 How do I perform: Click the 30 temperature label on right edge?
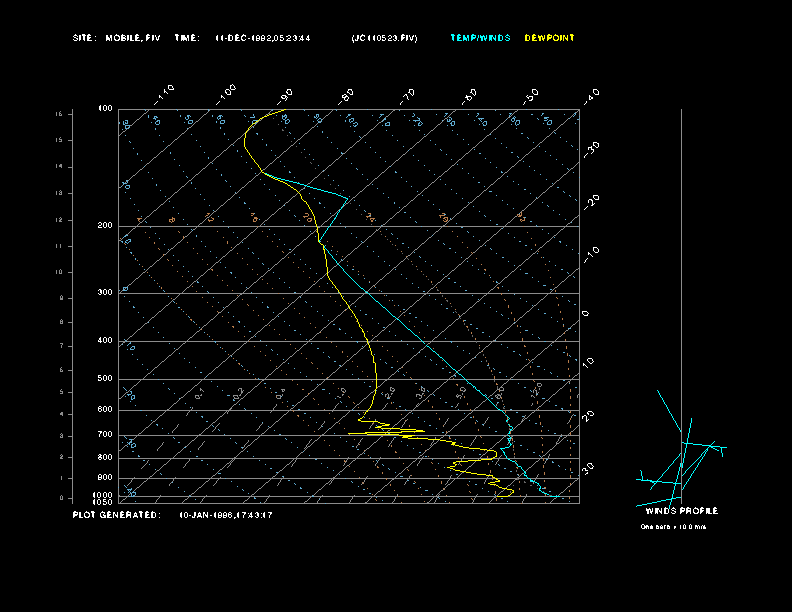pos(588,469)
